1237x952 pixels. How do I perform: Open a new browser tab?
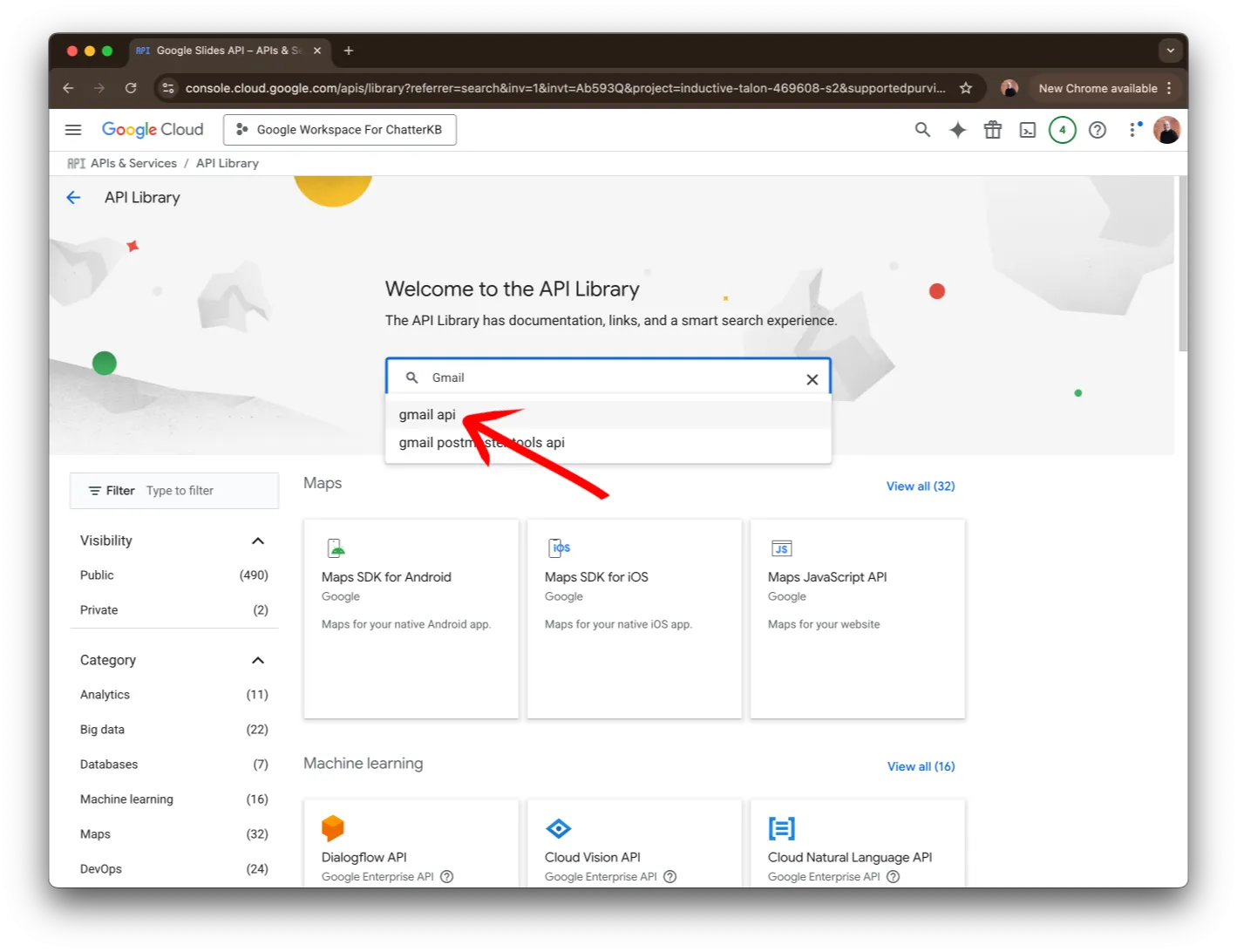pyautogui.click(x=349, y=51)
